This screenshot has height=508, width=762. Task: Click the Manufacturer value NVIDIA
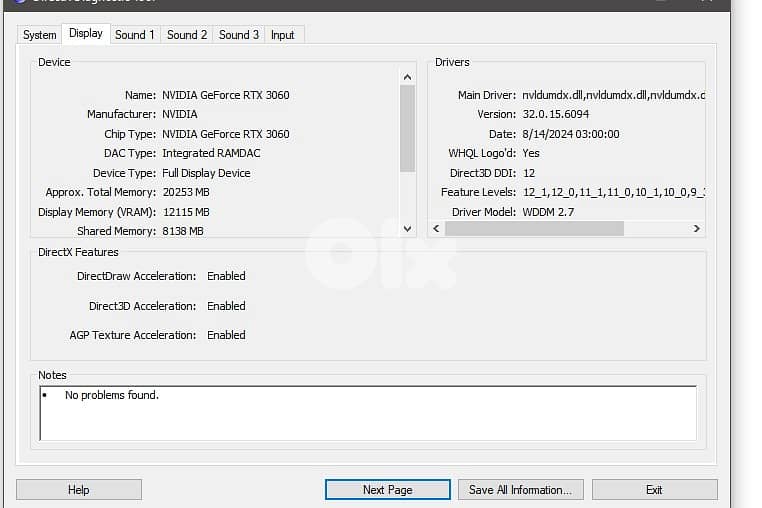[180, 114]
